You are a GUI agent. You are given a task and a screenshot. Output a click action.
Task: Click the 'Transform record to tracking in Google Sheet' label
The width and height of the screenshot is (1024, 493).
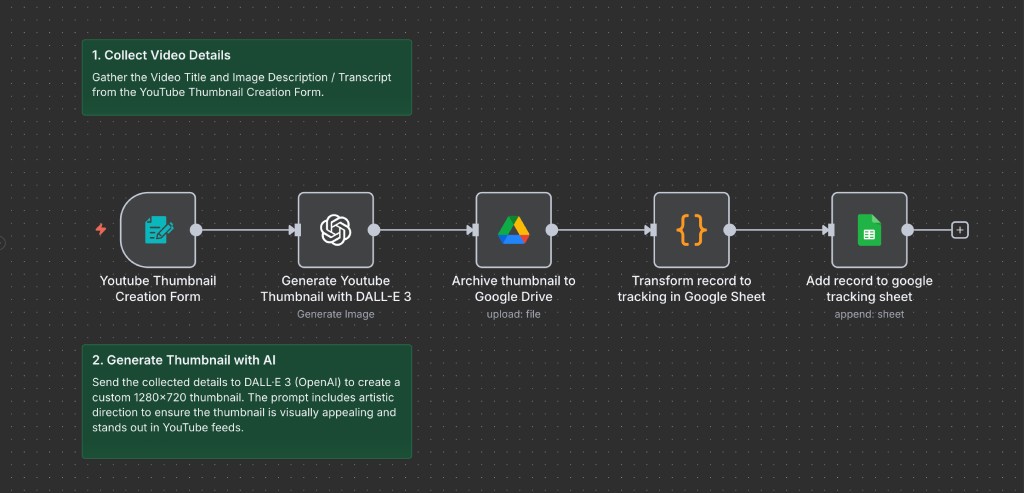(x=691, y=289)
